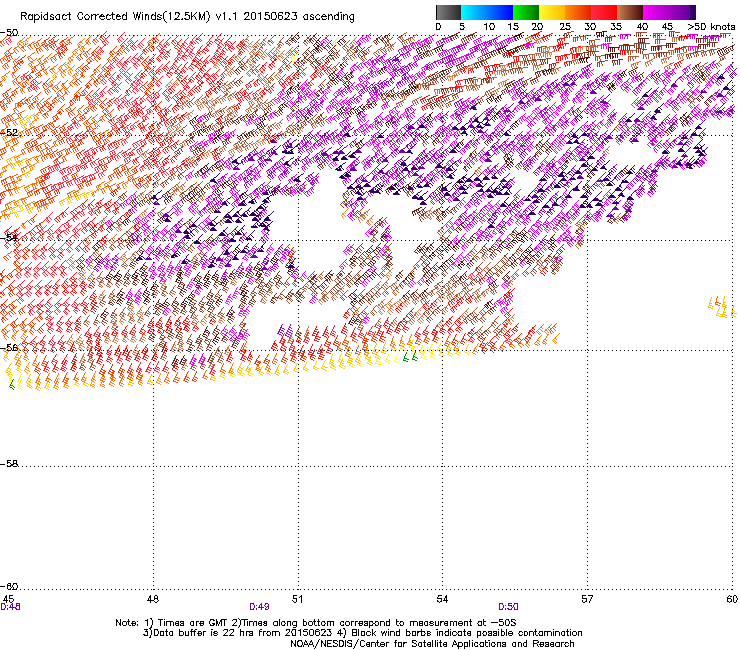Click the '-58' latitude axis label
Image resolution: width=740 pixels, height=650 pixels.
pyautogui.click(x=9, y=464)
